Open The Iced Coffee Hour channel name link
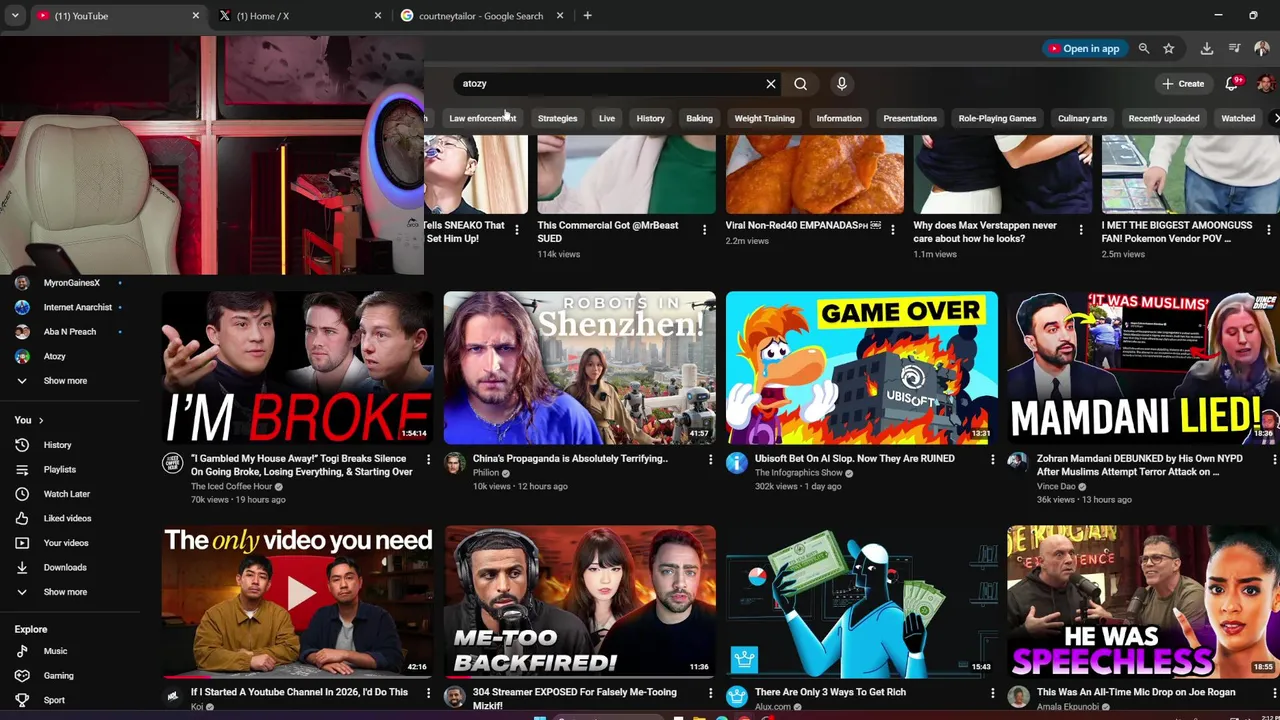The width and height of the screenshot is (1280, 720). [x=231, y=487]
